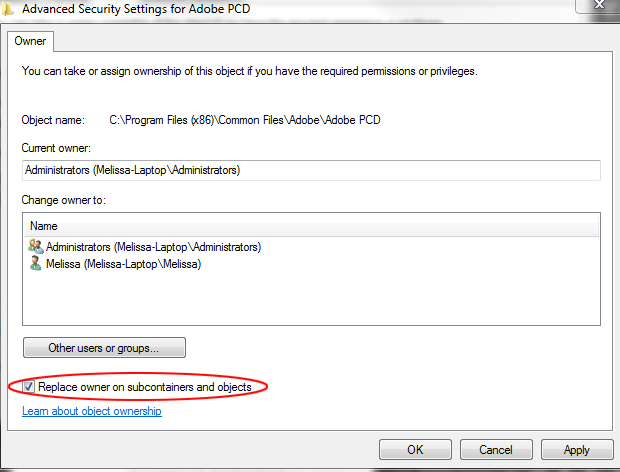Click the folder icon in the title bar

[8, 8]
